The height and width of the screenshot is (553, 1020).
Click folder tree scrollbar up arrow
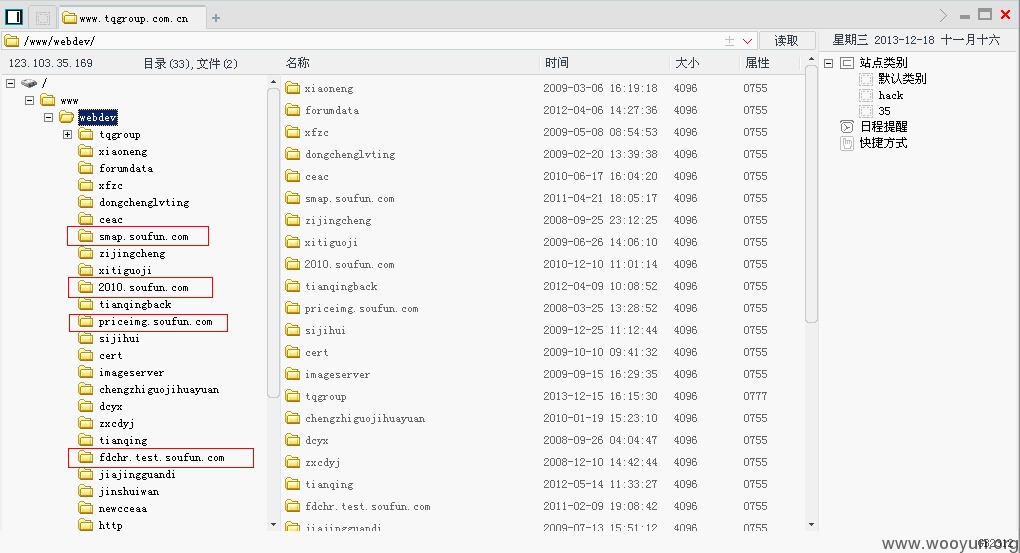pyautogui.click(x=273, y=83)
